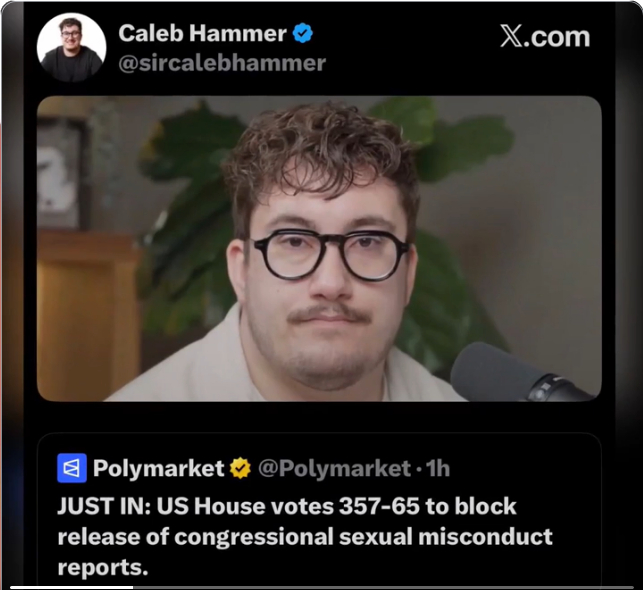Click the X logo in the X.com watermark
This screenshot has height=590, width=643.
511,36
